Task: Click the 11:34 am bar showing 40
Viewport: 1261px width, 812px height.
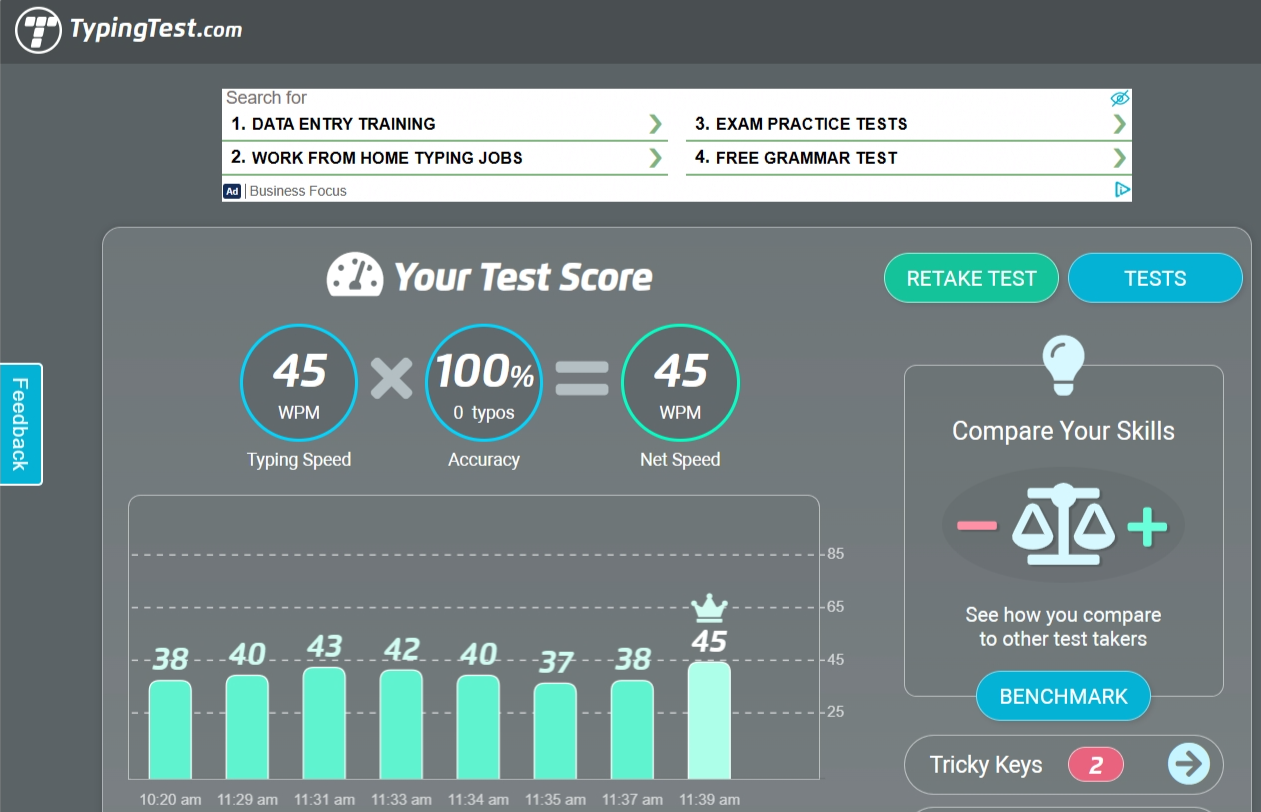Action: click(478, 727)
